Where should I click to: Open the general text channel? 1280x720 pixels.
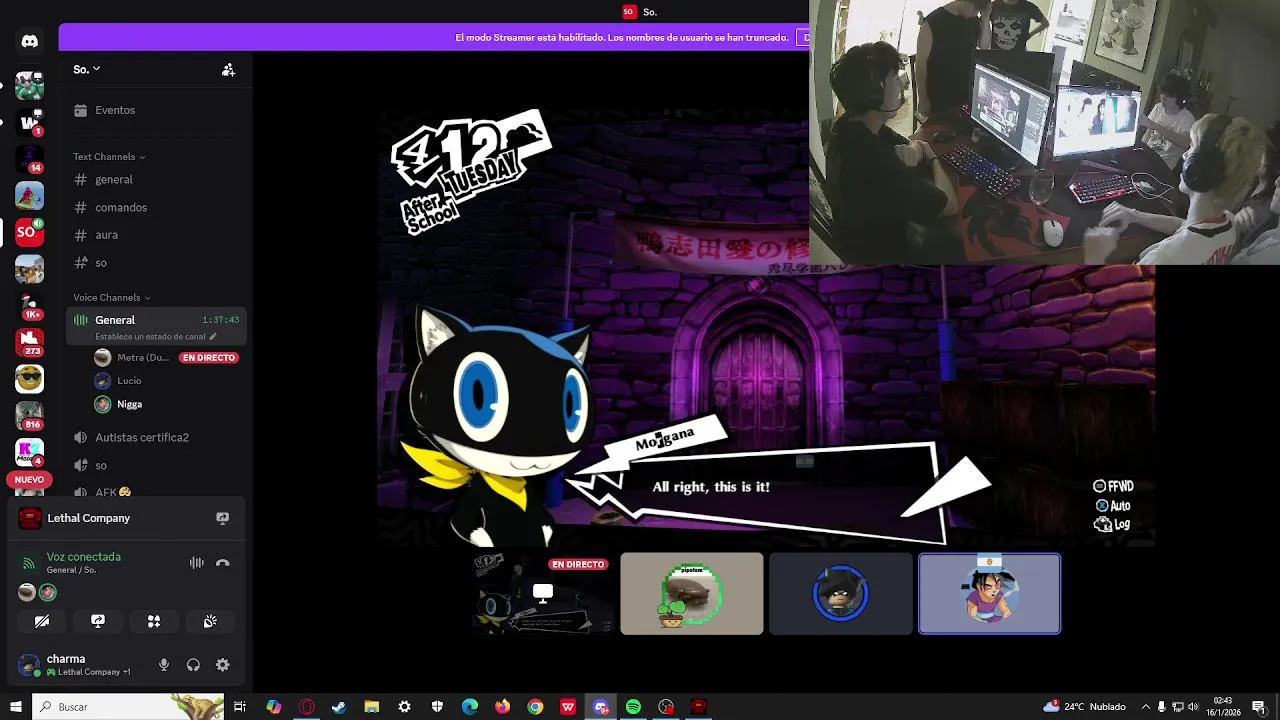coord(155,180)
